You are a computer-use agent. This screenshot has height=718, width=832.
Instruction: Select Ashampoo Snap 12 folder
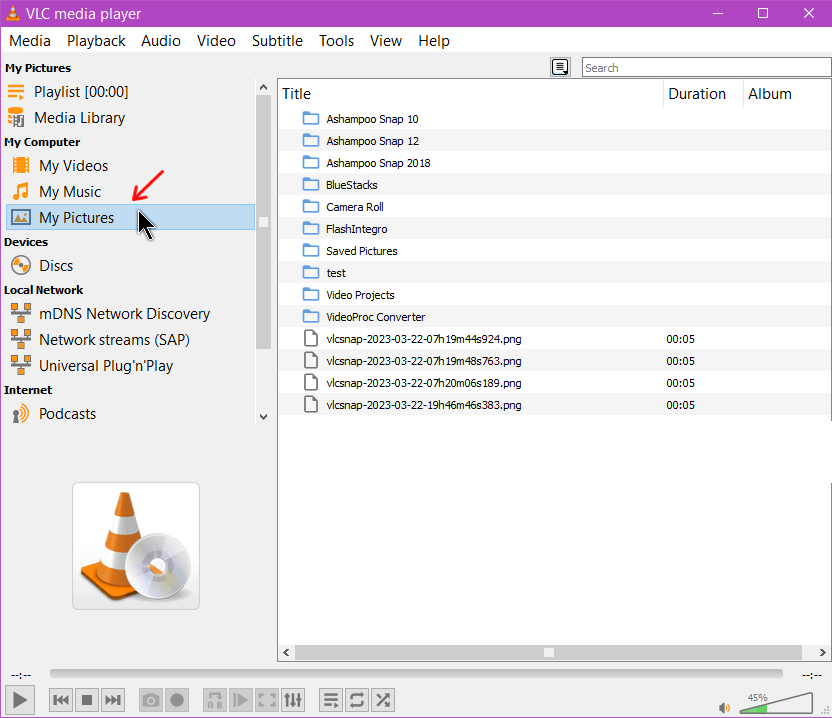(x=554, y=141)
